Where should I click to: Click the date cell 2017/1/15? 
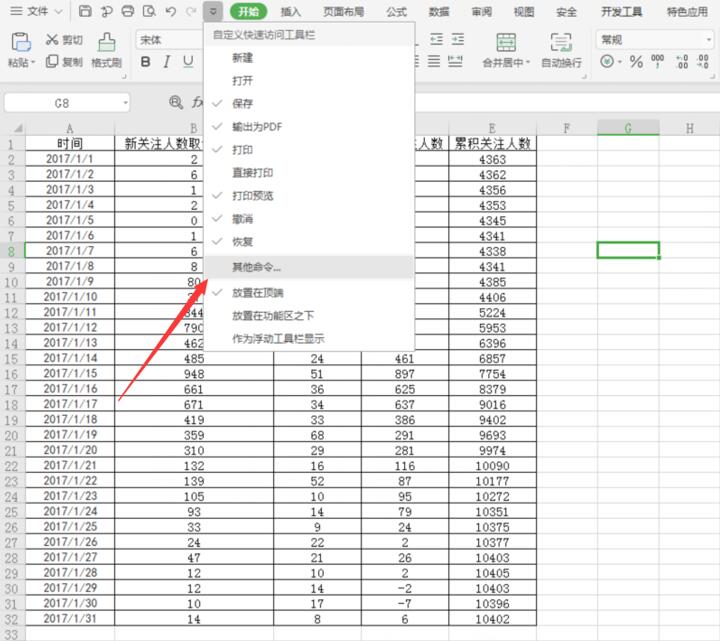[70, 373]
